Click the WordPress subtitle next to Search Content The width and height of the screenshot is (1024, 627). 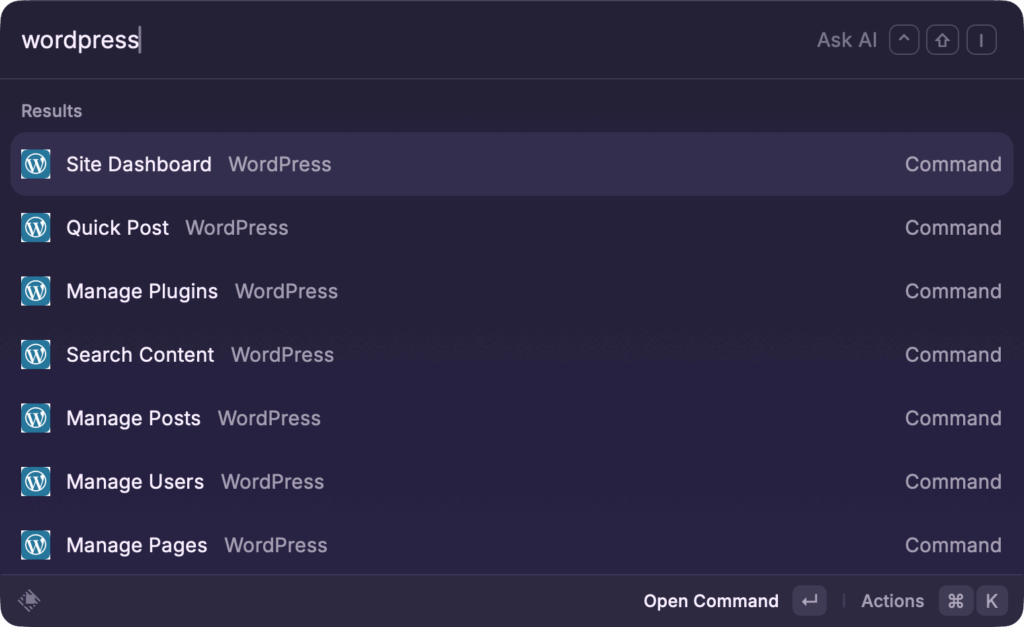coord(282,354)
